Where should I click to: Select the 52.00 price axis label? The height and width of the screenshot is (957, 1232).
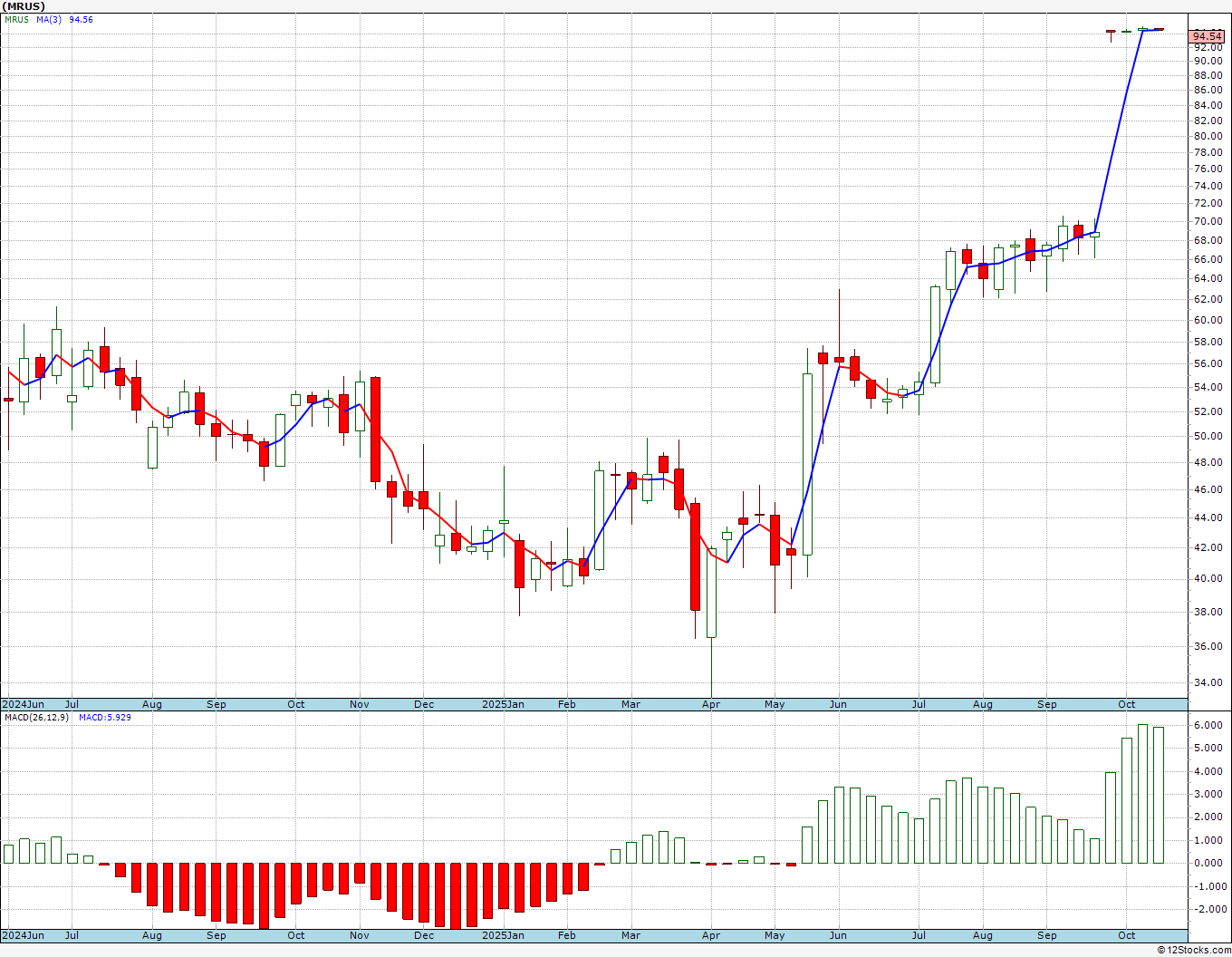1208,411
